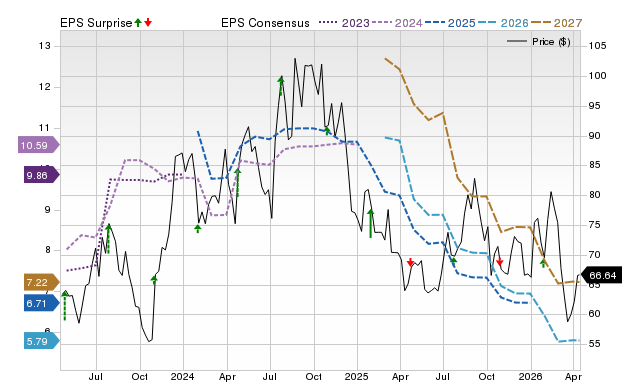Click the green beat arrow in February 2024
This screenshot has height=382, width=640.
point(198,229)
